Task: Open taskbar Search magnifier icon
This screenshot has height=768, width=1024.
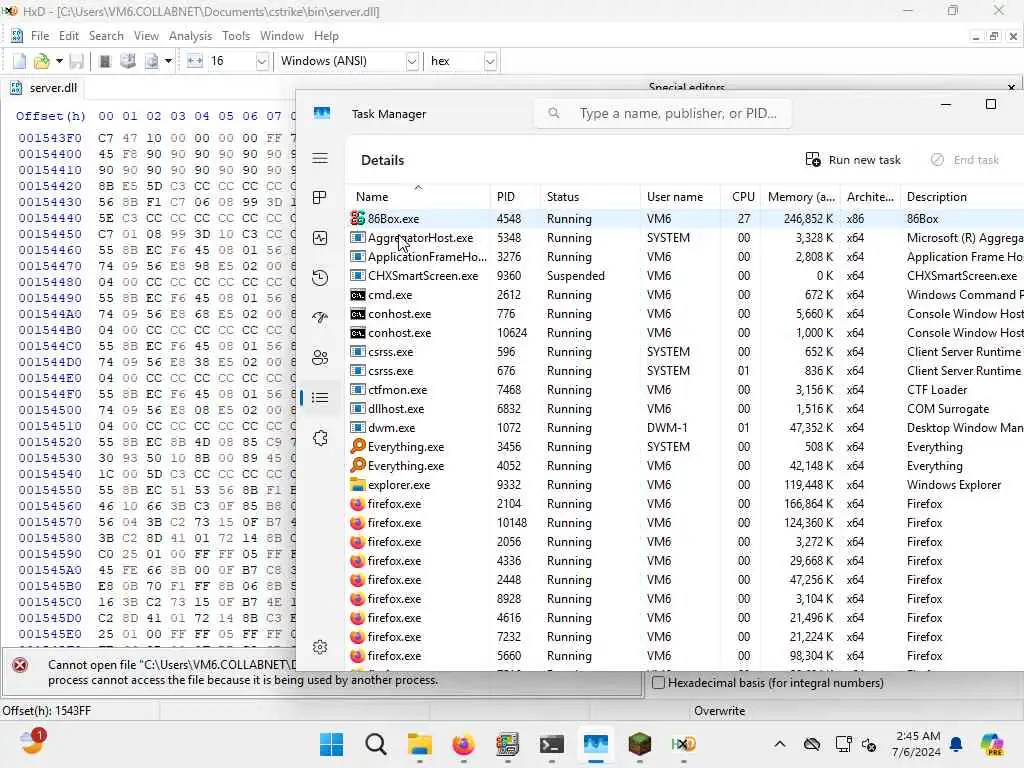Action: (376, 744)
